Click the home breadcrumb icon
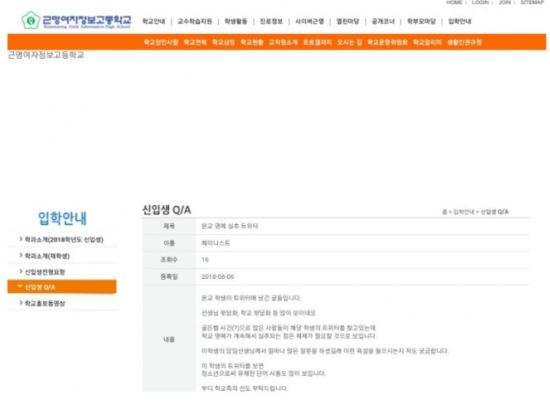The width and height of the screenshot is (550, 414). (444, 212)
